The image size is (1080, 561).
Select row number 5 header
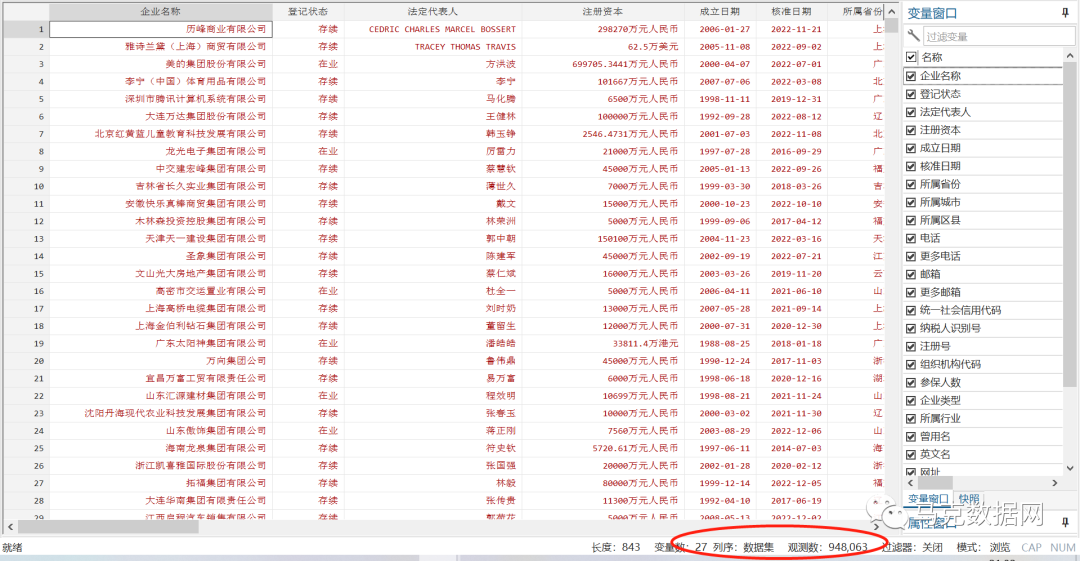pos(26,99)
